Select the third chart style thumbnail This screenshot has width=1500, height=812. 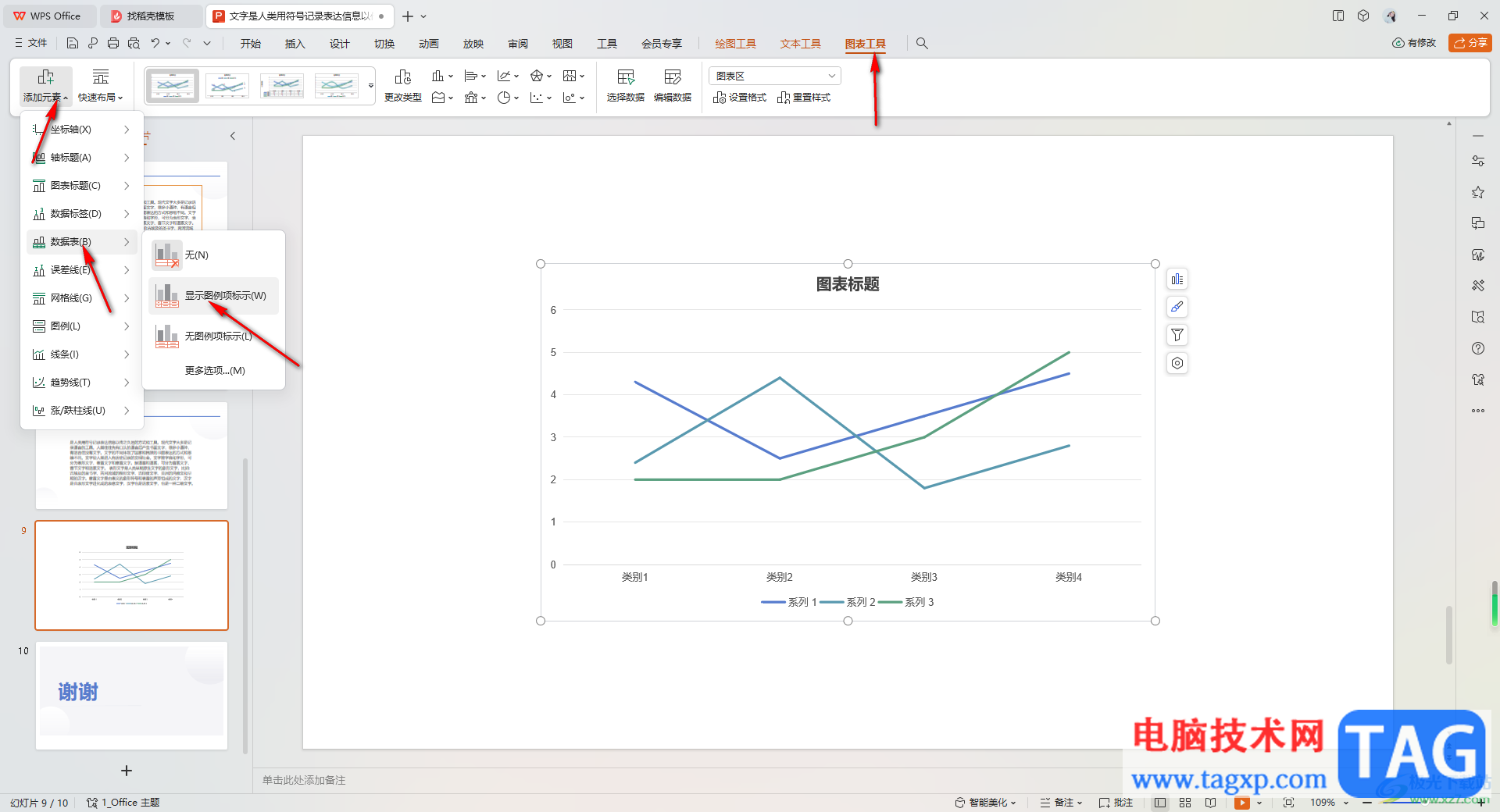click(282, 86)
